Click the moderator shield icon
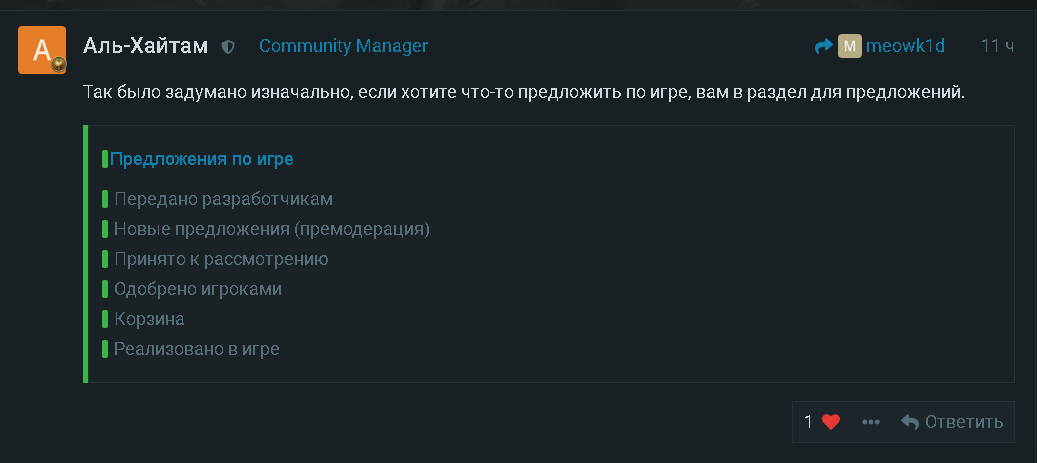Image resolution: width=1037 pixels, height=463 pixels. (x=228, y=47)
